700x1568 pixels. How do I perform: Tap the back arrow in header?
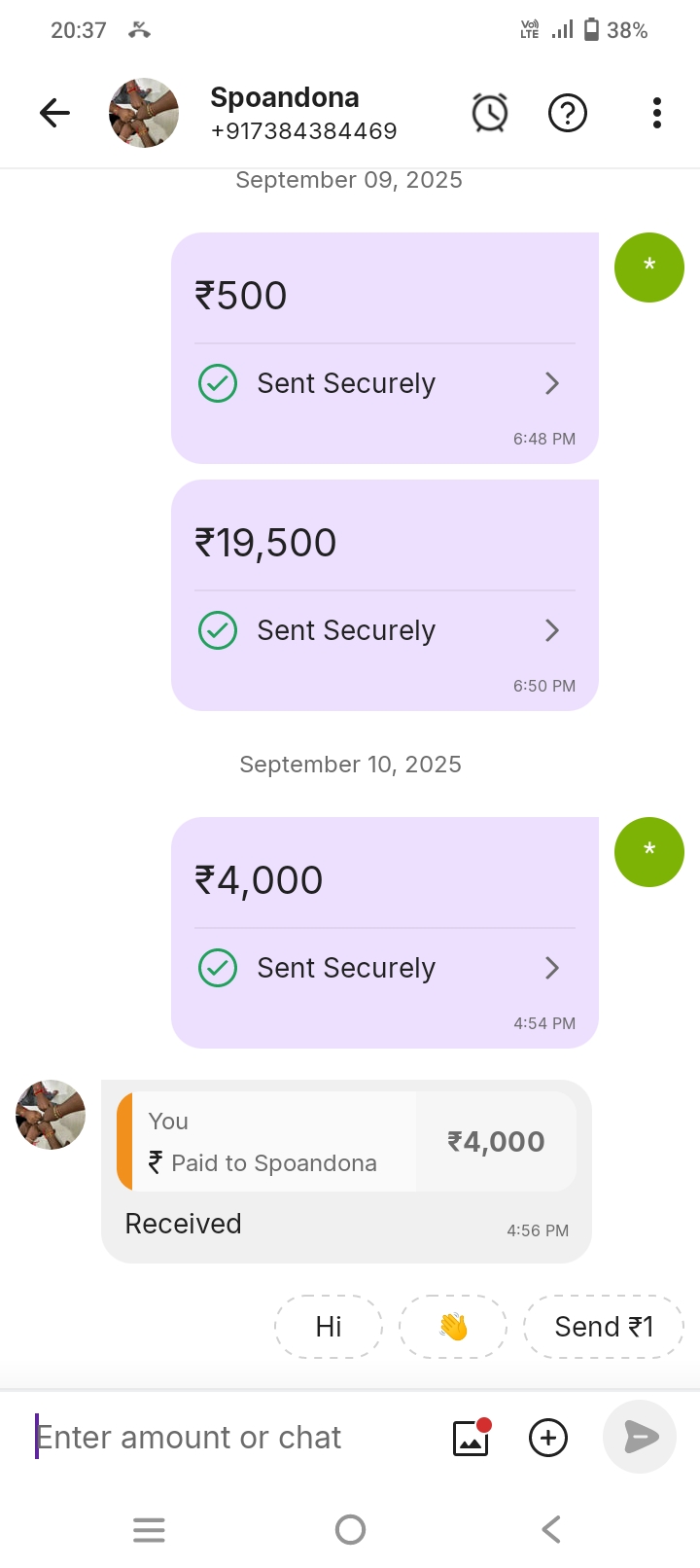[x=54, y=114]
